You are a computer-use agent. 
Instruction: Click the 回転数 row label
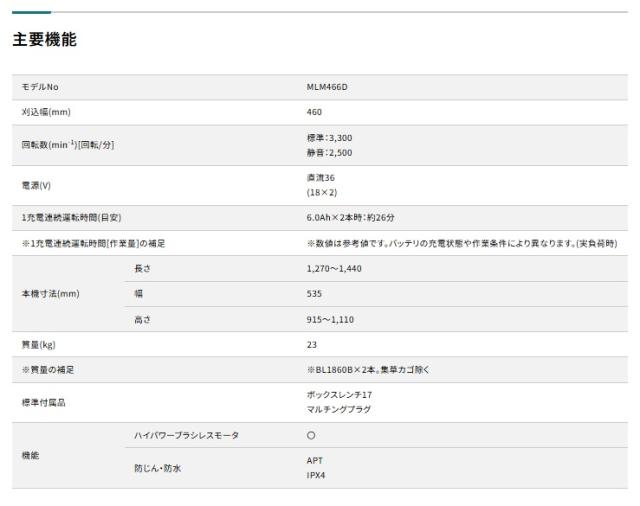click(x=68, y=145)
